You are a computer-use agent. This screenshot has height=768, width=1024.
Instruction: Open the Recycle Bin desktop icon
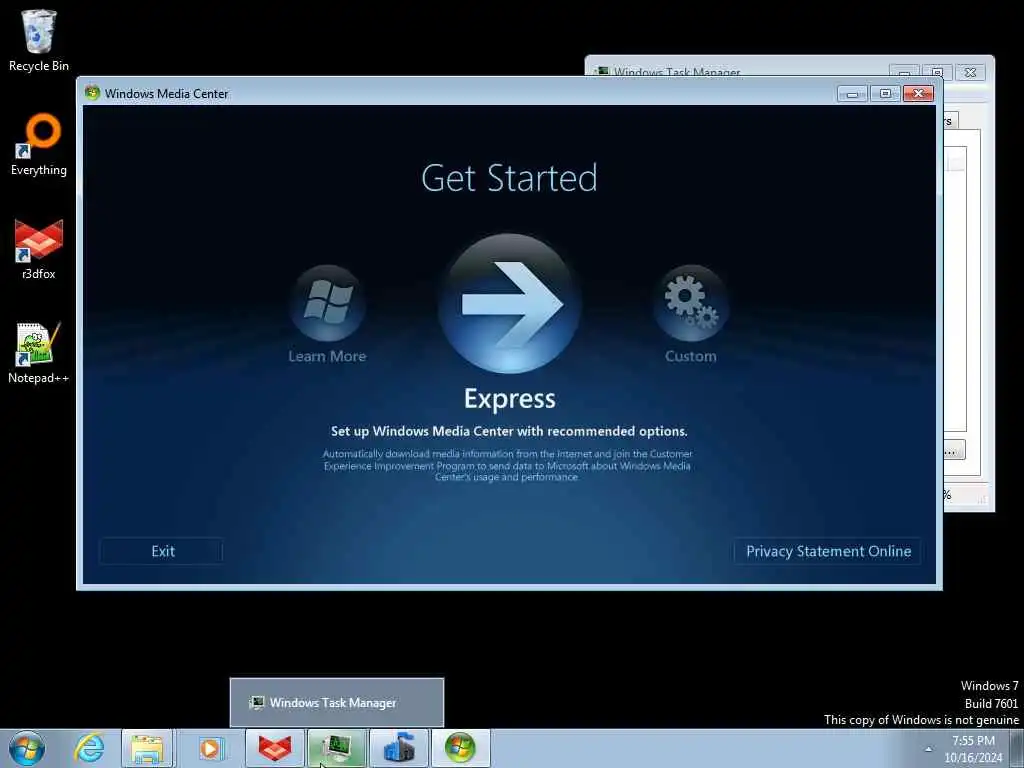click(x=39, y=40)
